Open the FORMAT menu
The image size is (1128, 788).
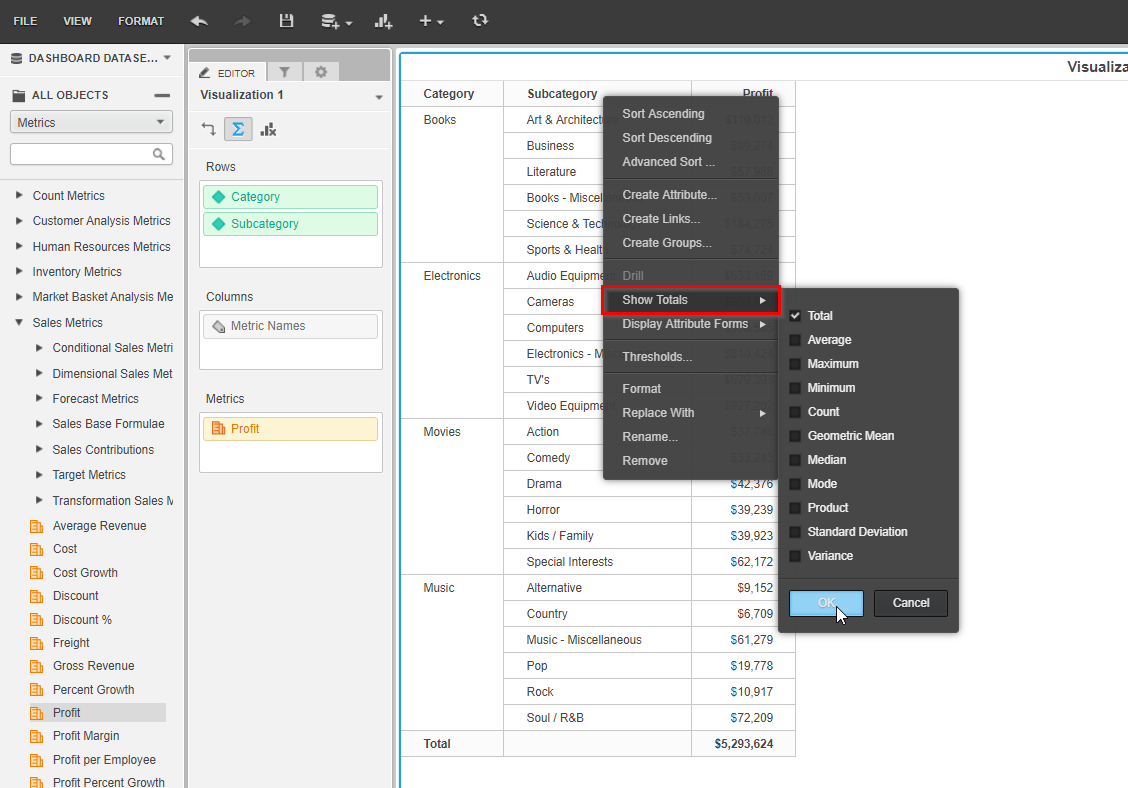[x=141, y=20]
